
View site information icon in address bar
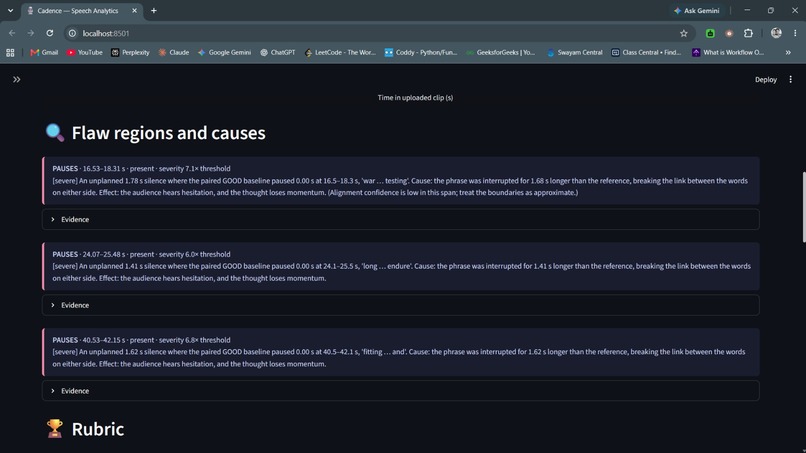(72, 33)
